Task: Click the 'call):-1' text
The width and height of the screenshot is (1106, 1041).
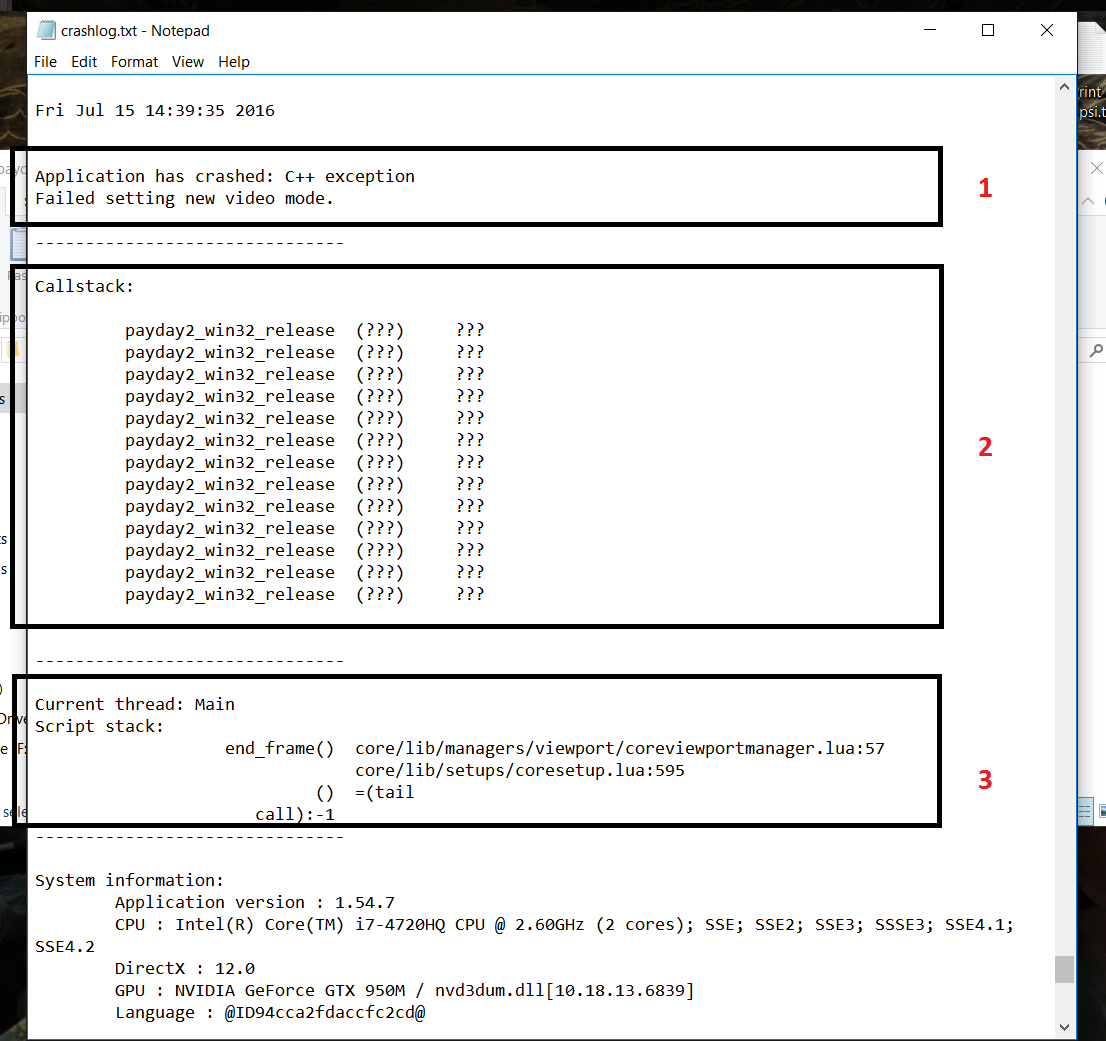Action: 295,815
